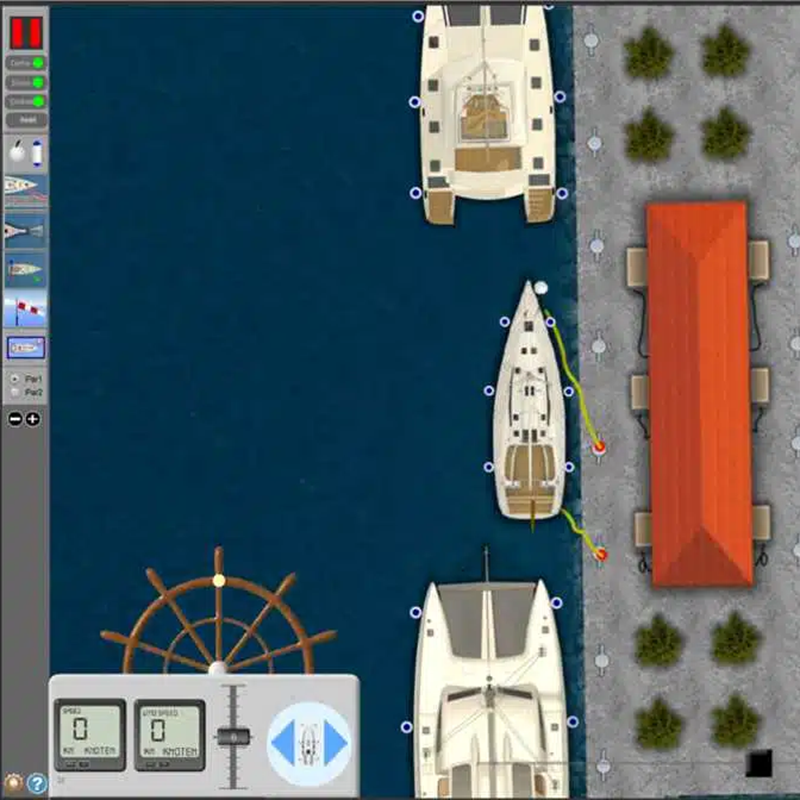Choose the boat with green arrow icon
This screenshot has width=800, height=800.
coord(26,269)
